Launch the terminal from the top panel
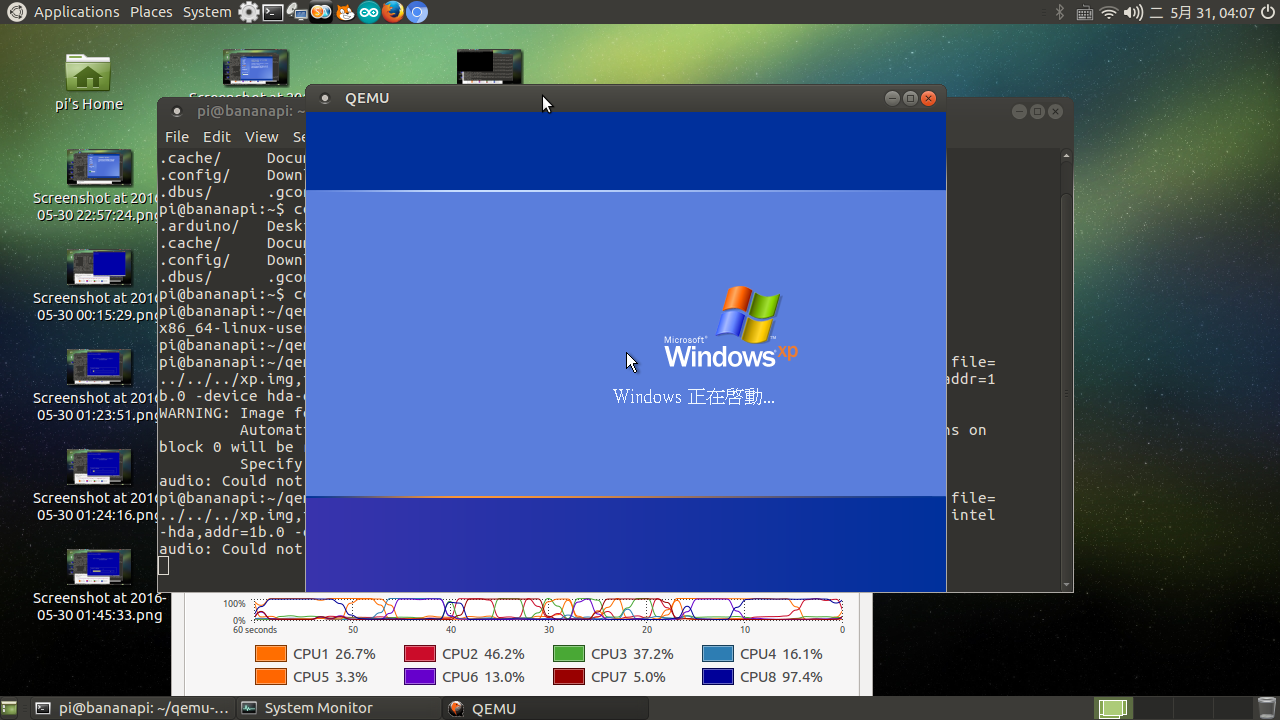This screenshot has height=720, width=1280. tap(272, 12)
